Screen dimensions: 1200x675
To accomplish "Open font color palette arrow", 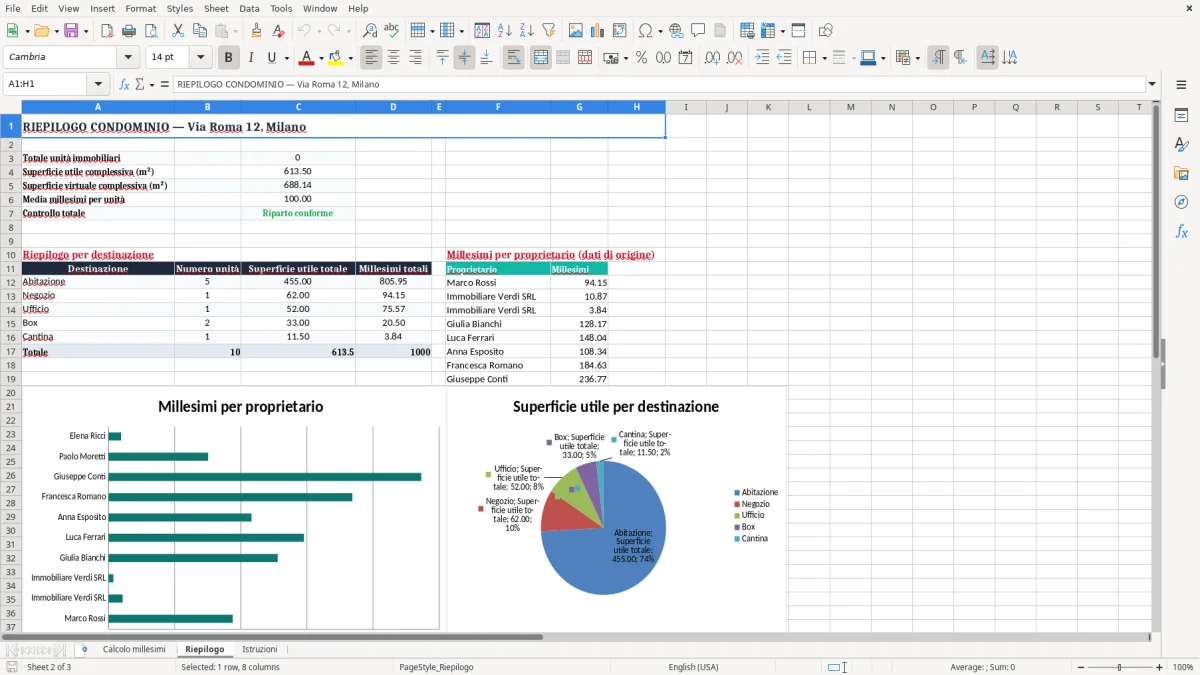I will (320, 58).
